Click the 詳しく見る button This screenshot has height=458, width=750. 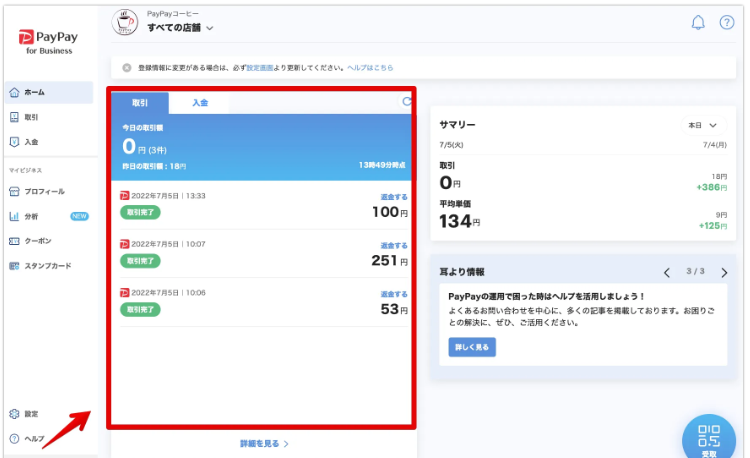click(x=472, y=347)
